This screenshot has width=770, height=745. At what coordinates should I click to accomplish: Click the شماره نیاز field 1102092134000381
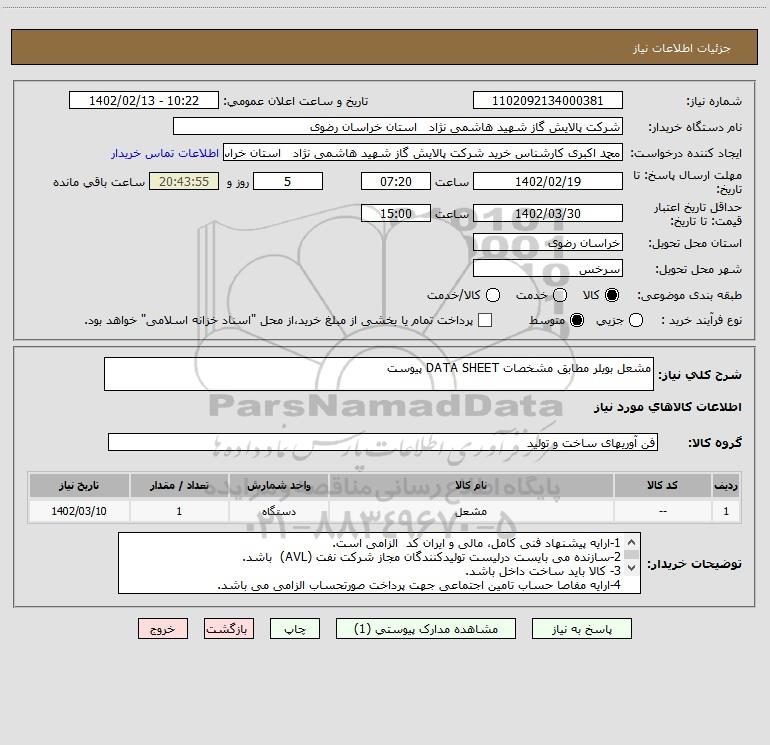coord(548,100)
